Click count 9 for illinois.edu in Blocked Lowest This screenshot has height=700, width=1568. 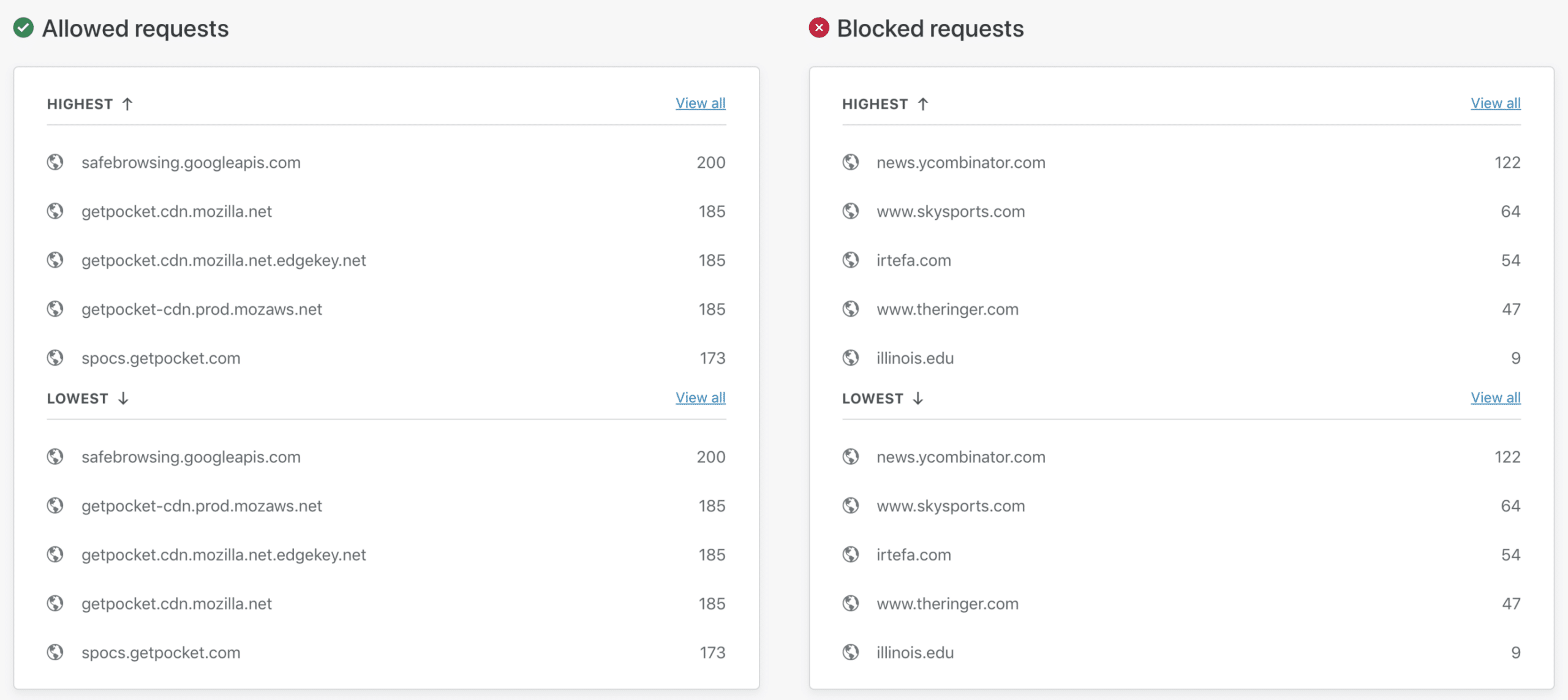coord(1516,652)
